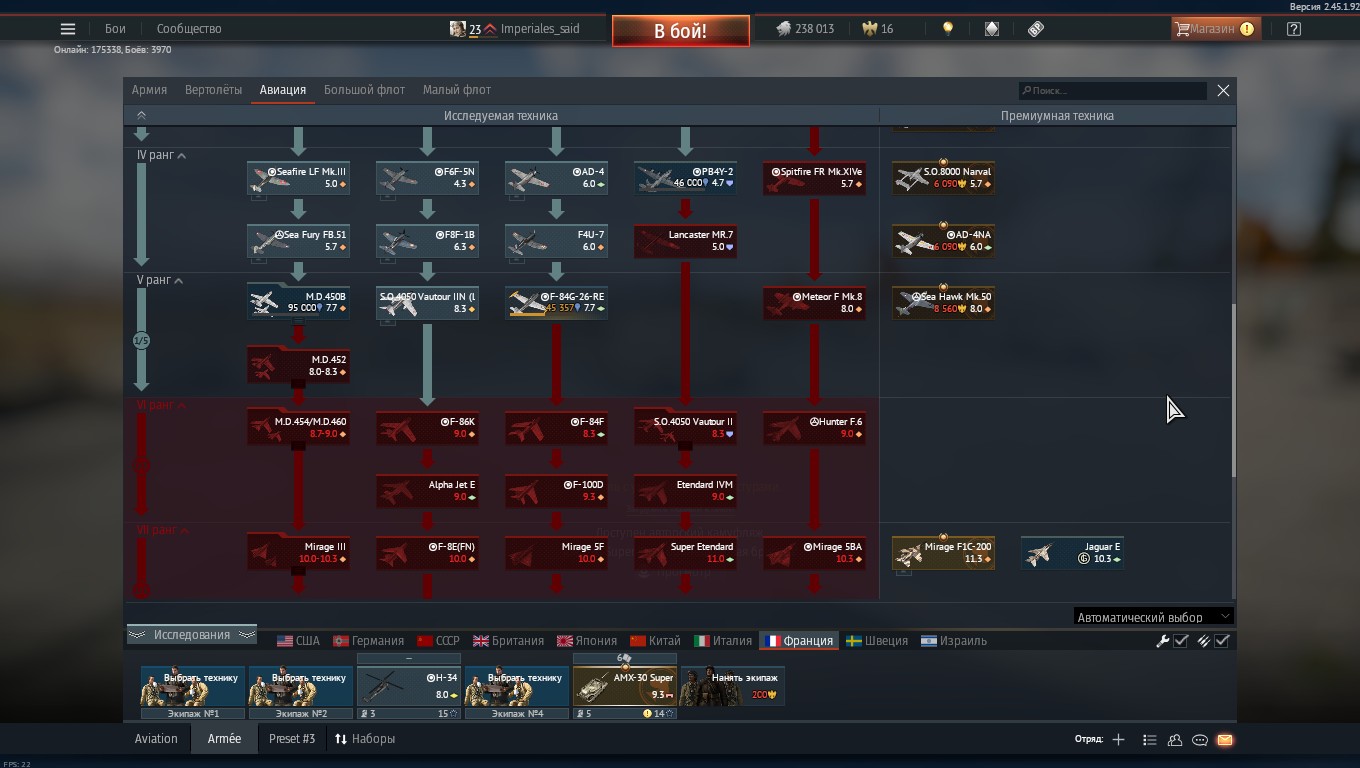
Task: Select the Meteor F Mk.8 aircraft
Action: tap(814, 303)
